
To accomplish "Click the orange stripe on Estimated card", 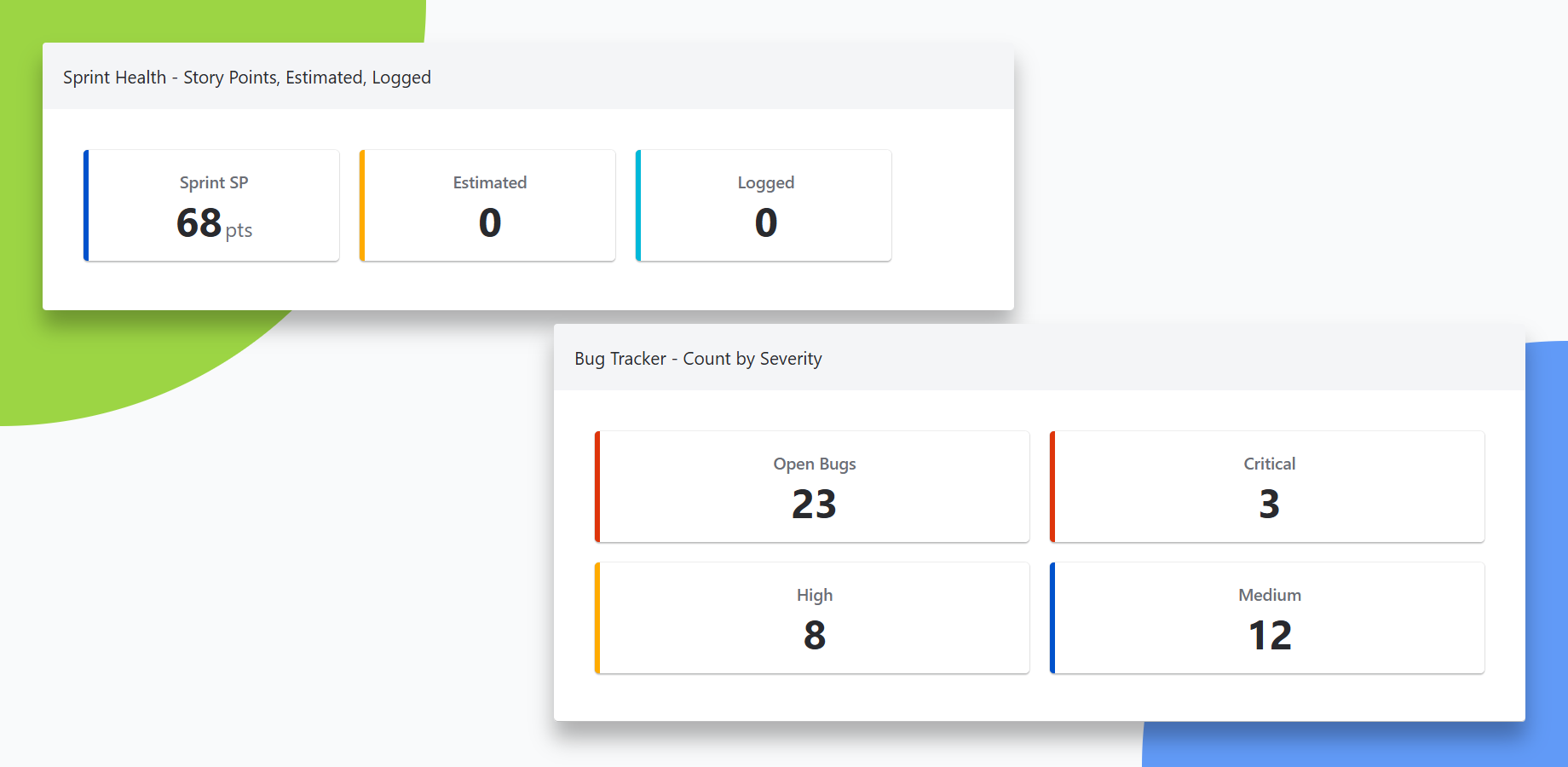I will pos(362,205).
